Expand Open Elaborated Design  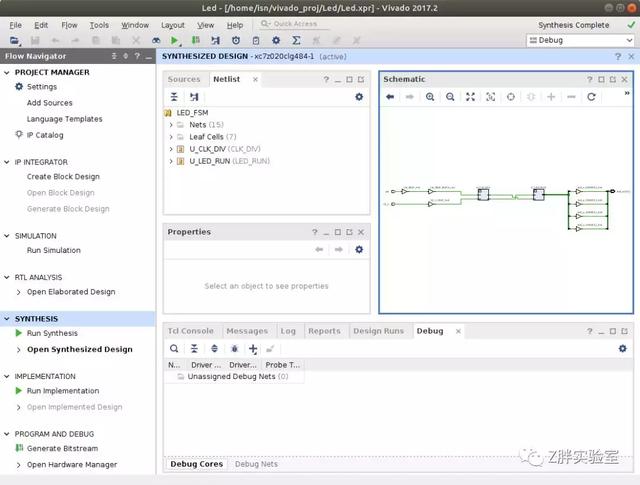coord(19,292)
